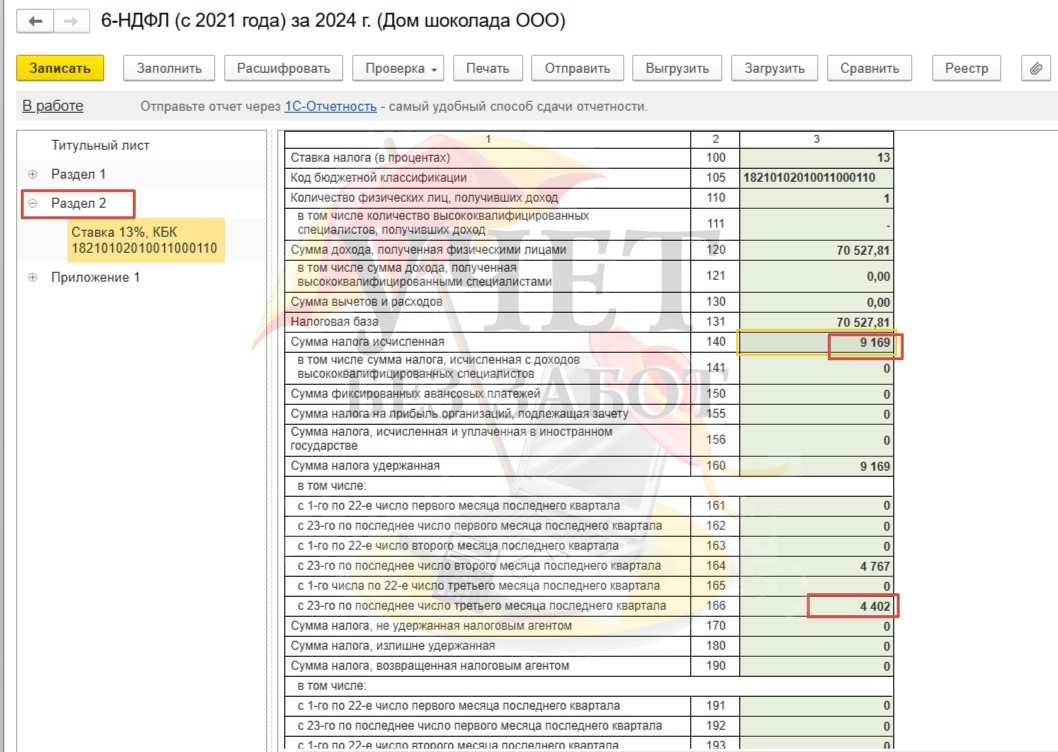Go forward with the right arrow button

pos(71,21)
